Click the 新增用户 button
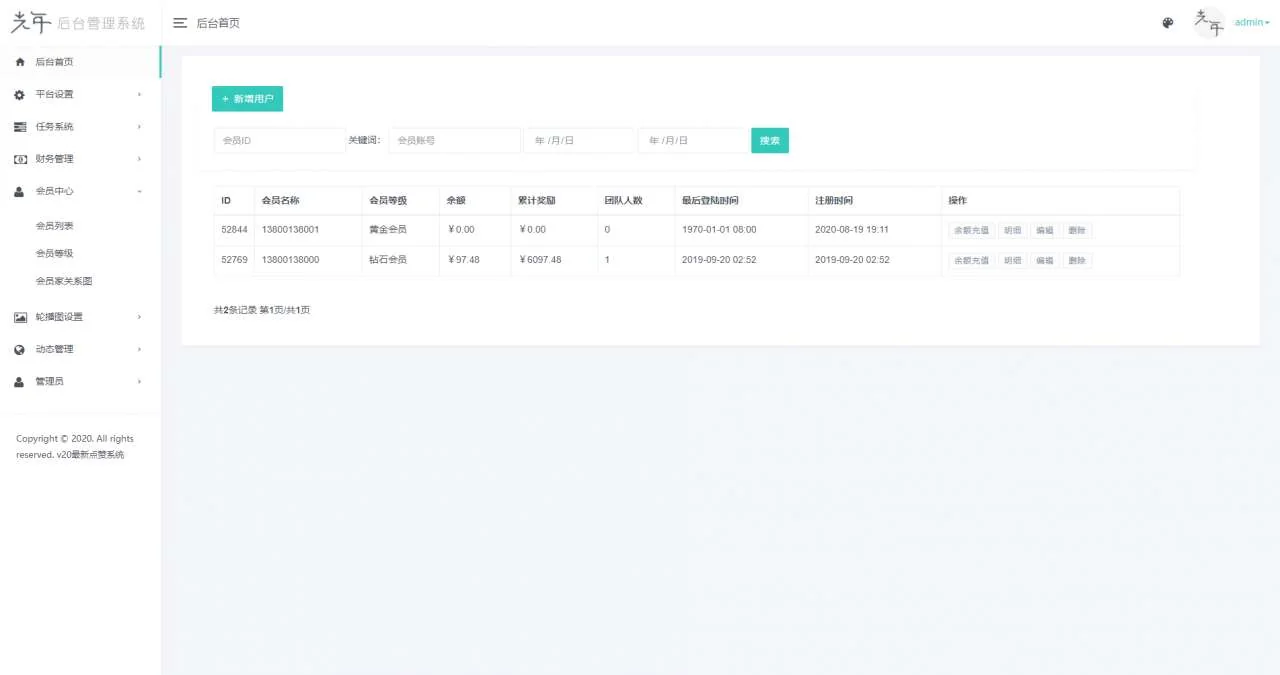The image size is (1280, 675). 247,99
